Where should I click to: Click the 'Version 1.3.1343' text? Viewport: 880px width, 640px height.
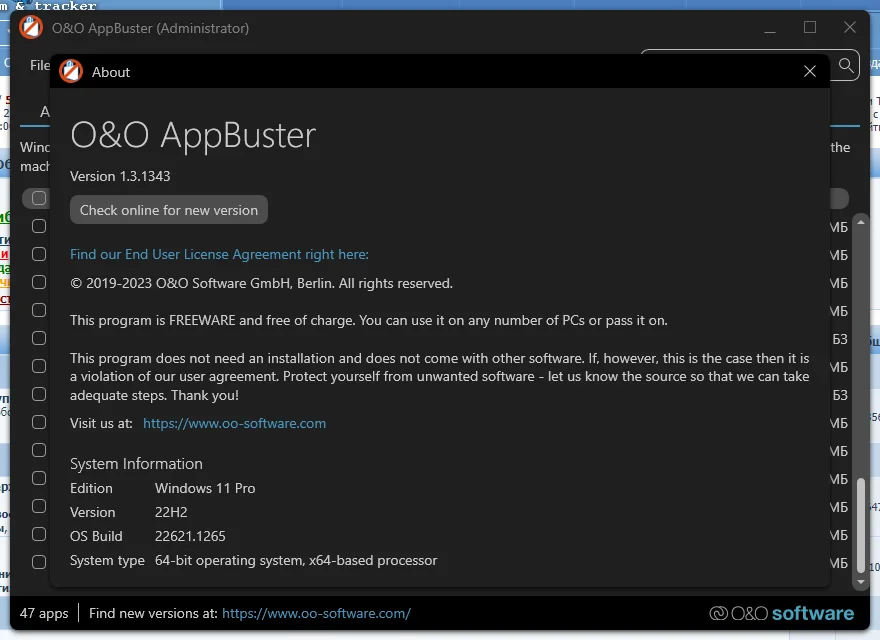pos(120,176)
